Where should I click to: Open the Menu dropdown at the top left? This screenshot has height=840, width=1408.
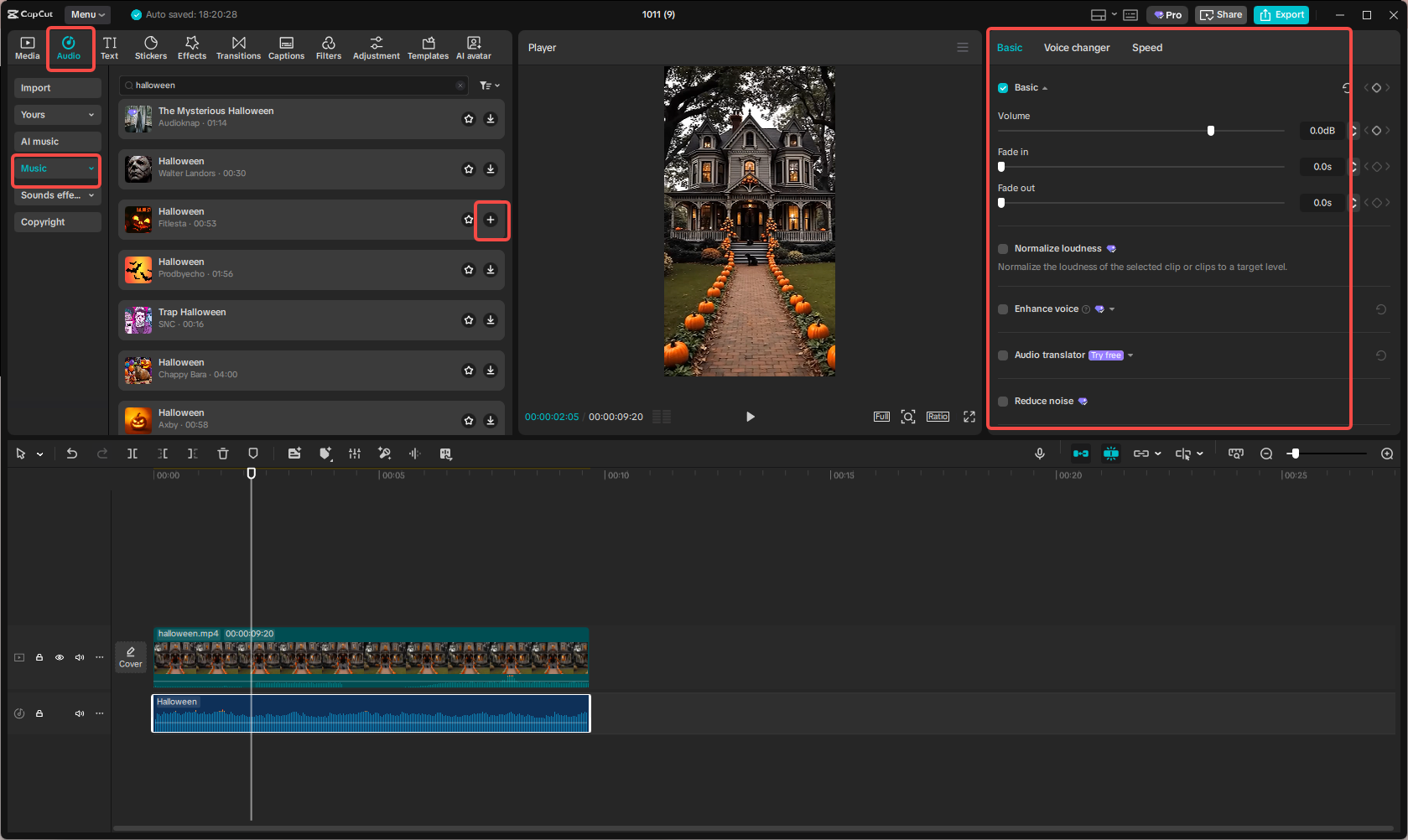(x=86, y=14)
